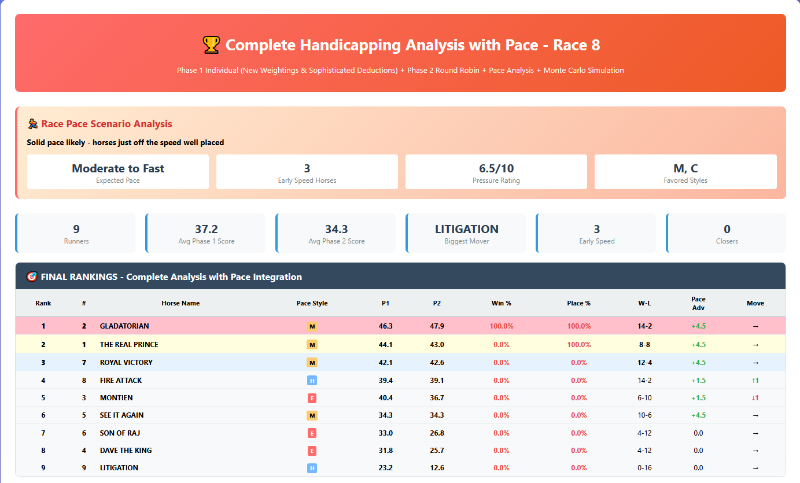Select the Expected Pace card
Screen dimensions: 800x483
point(118,172)
